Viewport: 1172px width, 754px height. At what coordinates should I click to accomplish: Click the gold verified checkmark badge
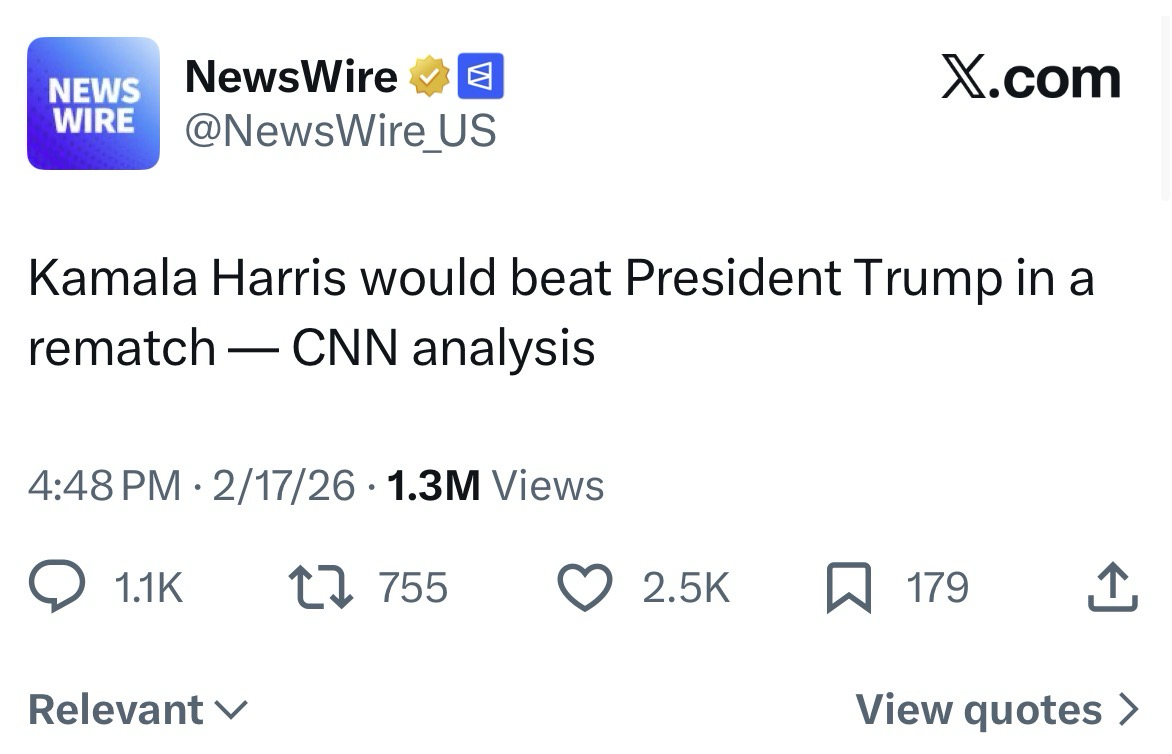coord(429,78)
